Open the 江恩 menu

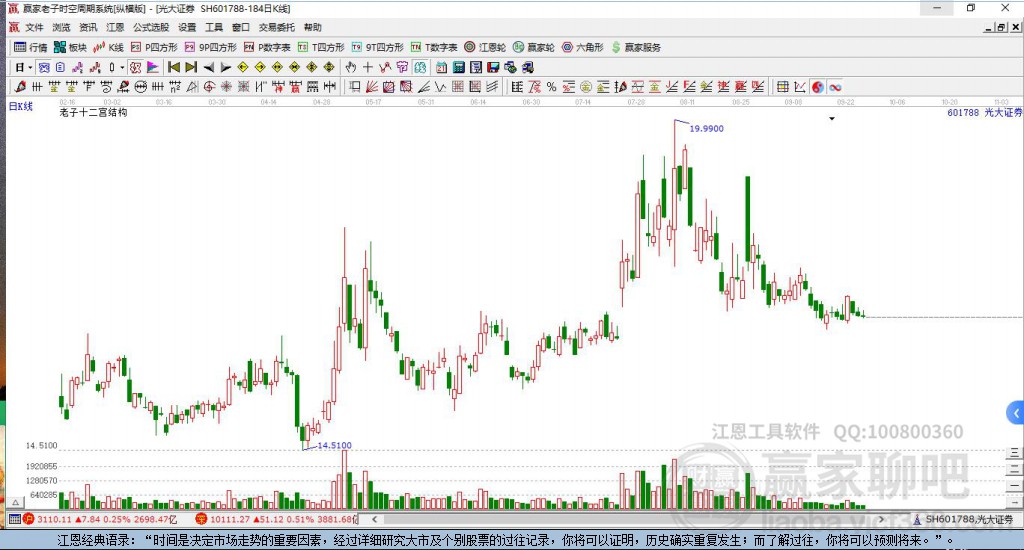[x=115, y=27]
